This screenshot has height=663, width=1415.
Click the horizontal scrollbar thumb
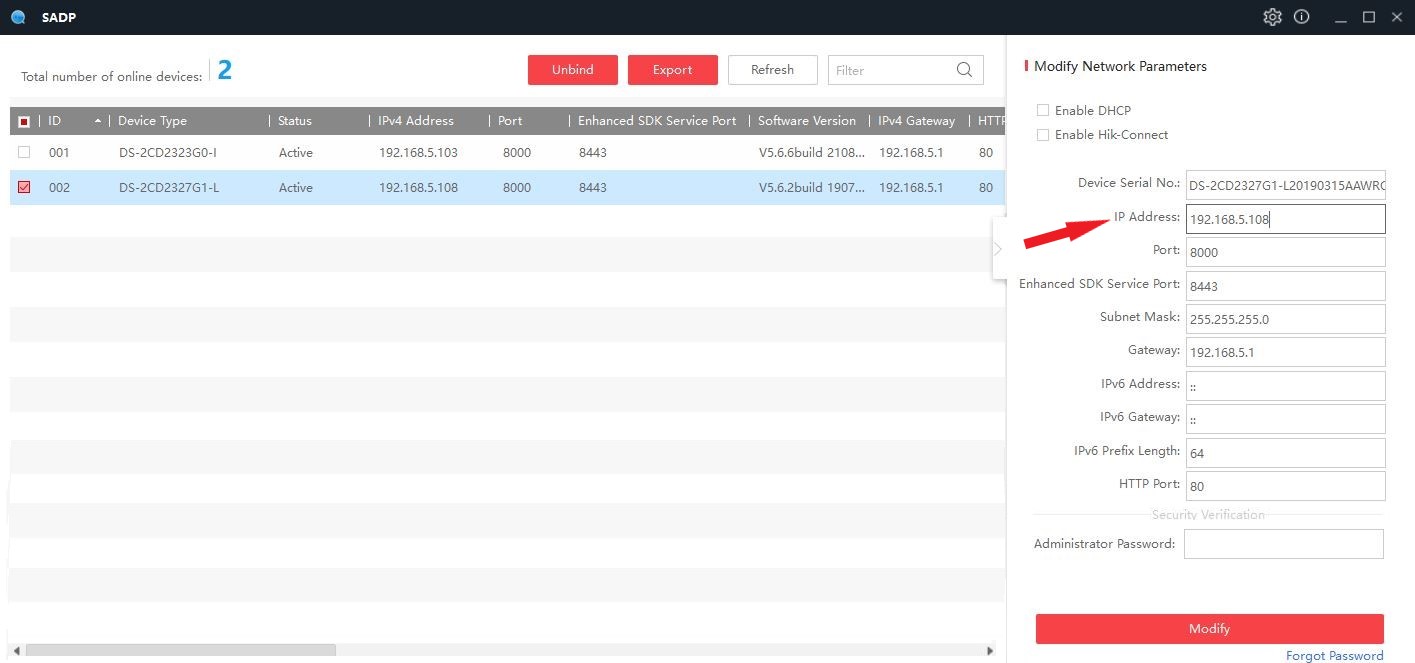[181, 650]
